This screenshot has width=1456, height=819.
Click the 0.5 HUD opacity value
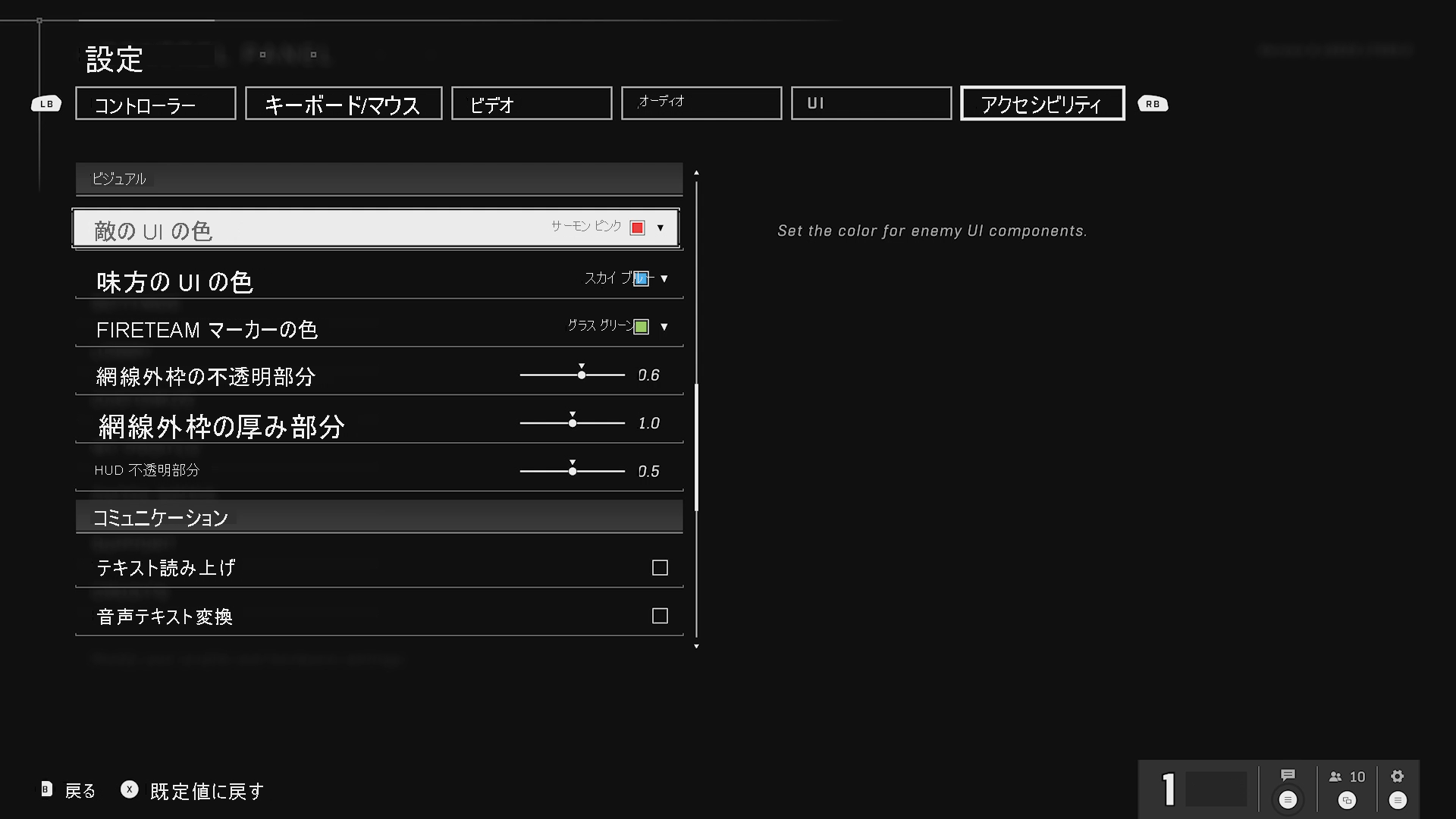(x=648, y=471)
